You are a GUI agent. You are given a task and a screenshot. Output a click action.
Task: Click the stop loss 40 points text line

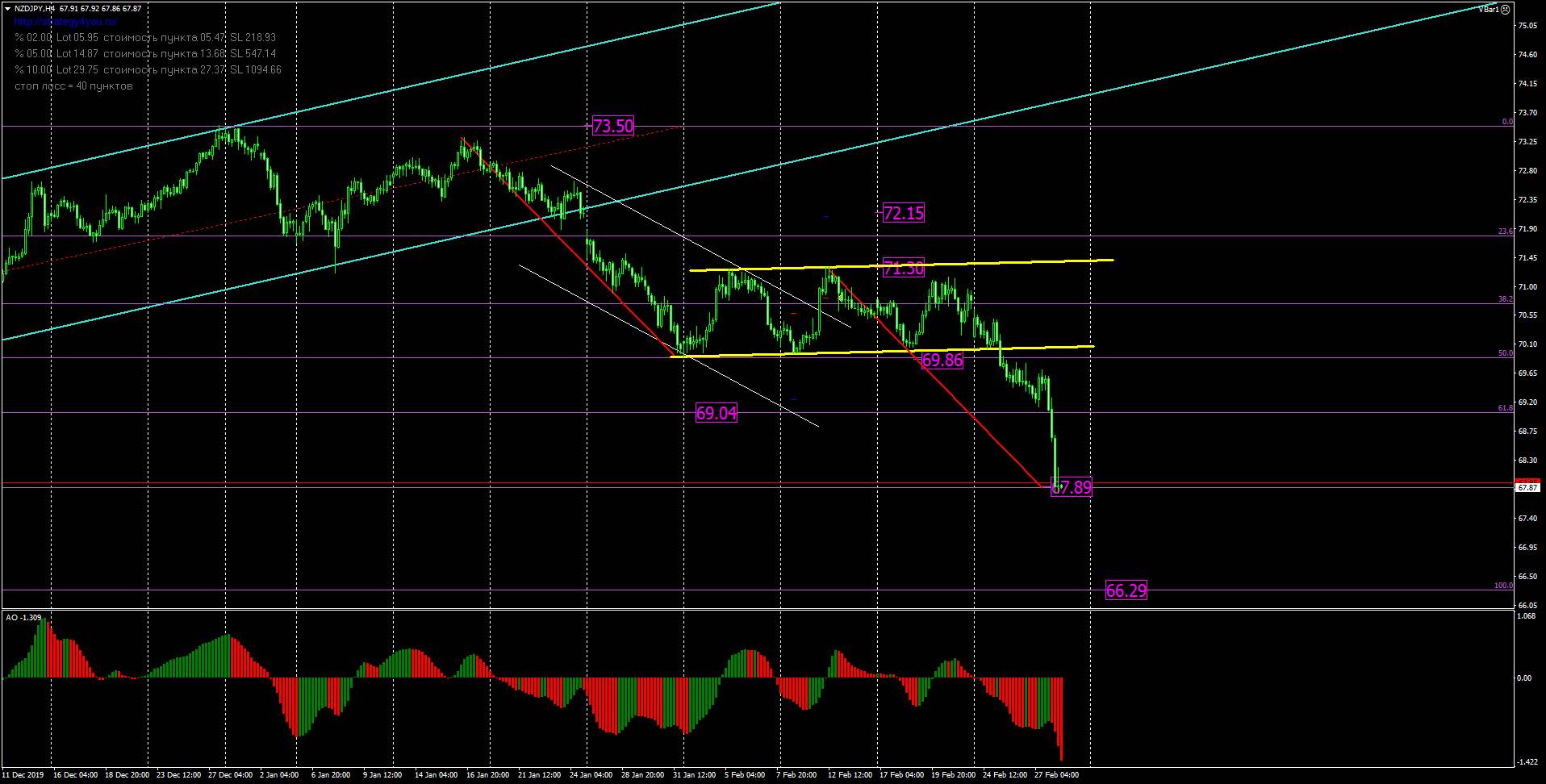click(73, 86)
